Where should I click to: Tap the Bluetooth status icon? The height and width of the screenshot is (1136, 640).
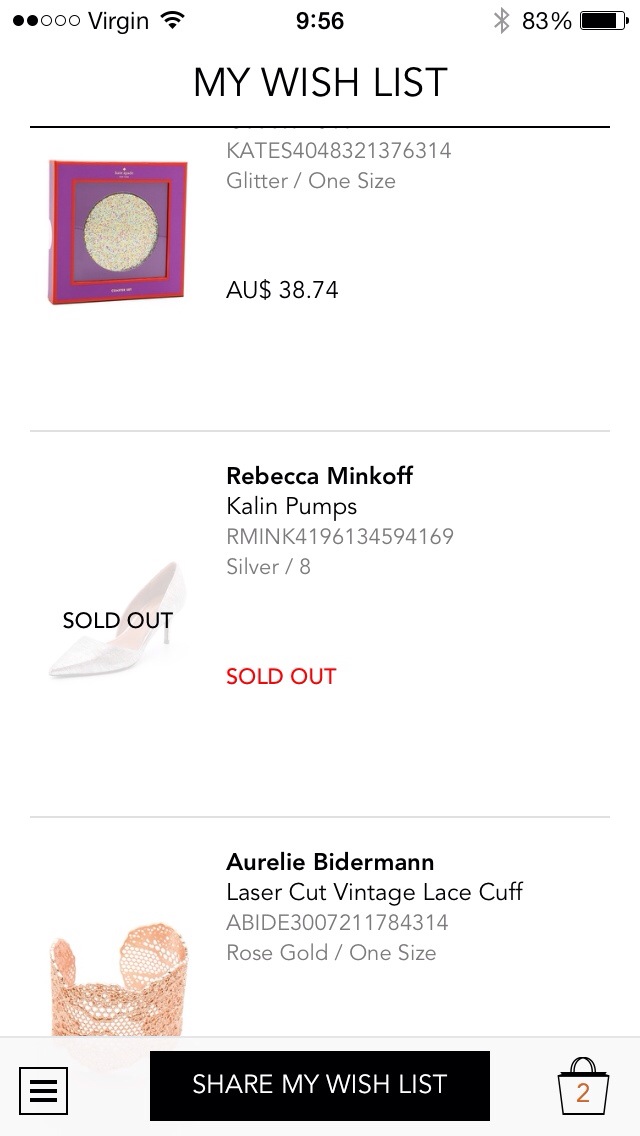coord(501,20)
